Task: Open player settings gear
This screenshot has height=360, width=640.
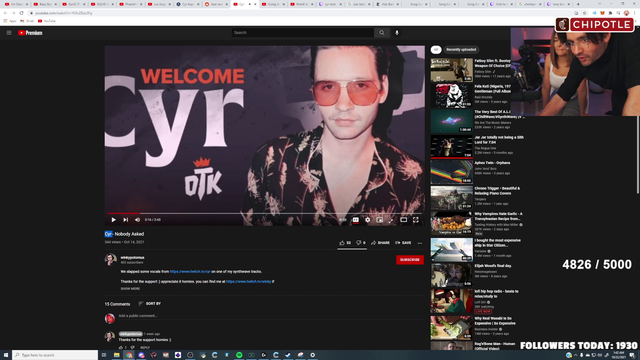Action: 368,220
